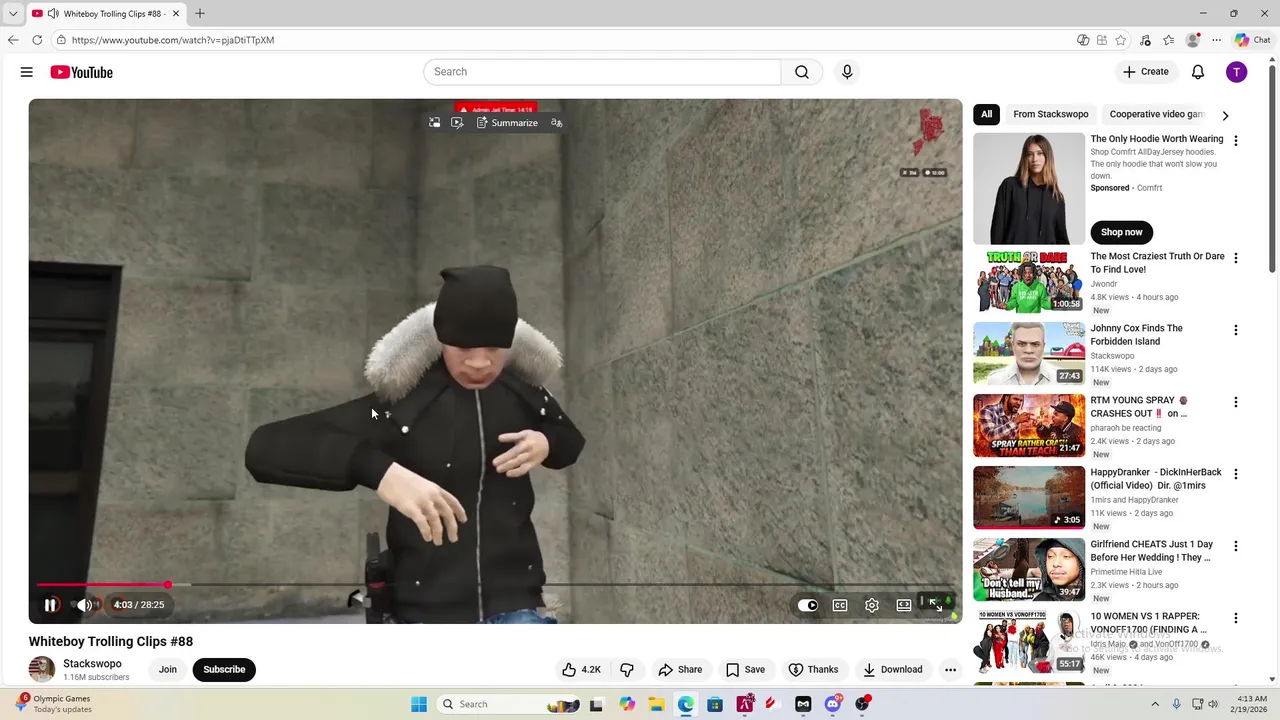Dislike the video with thumbs down
This screenshot has width=1280, height=720.
tap(627, 670)
